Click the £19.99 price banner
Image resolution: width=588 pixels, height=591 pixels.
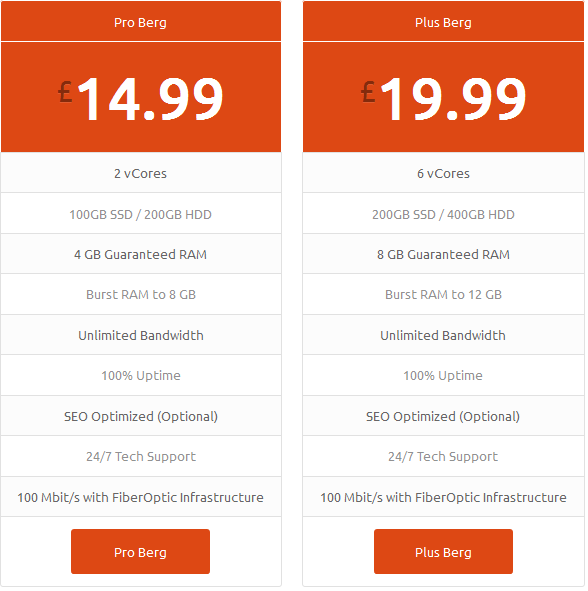(443, 97)
